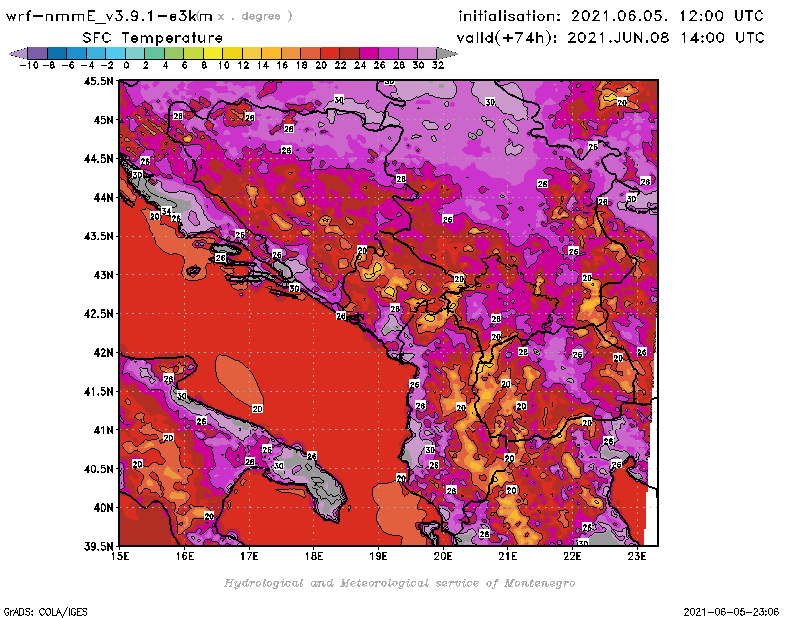Click the 'SFC Temperature' heading
Image resolution: width=800 pixels, height=618 pixels.
(x=153, y=38)
